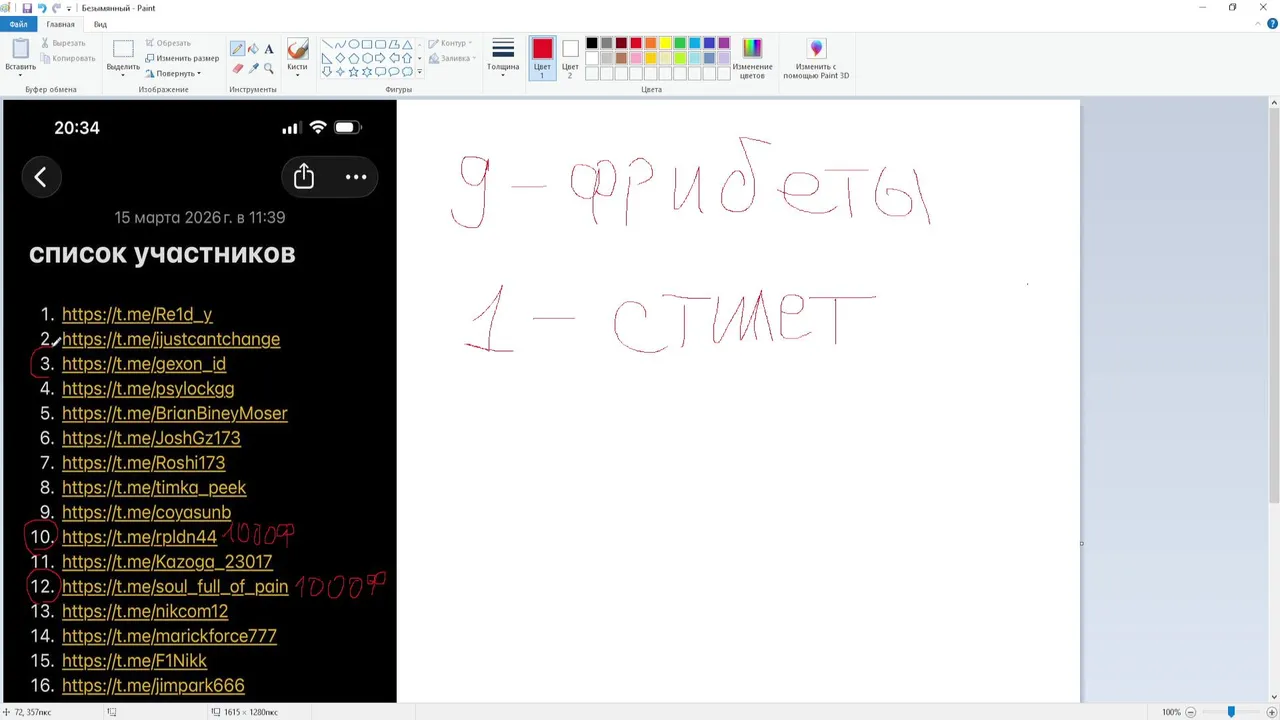The image size is (1280, 720).
Task: Switch to the Вид tab
Action: [100, 24]
